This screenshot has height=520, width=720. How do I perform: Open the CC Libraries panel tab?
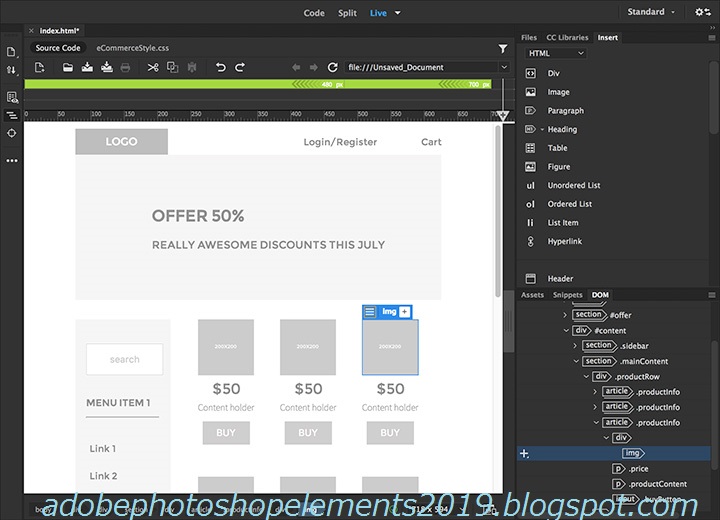point(567,38)
